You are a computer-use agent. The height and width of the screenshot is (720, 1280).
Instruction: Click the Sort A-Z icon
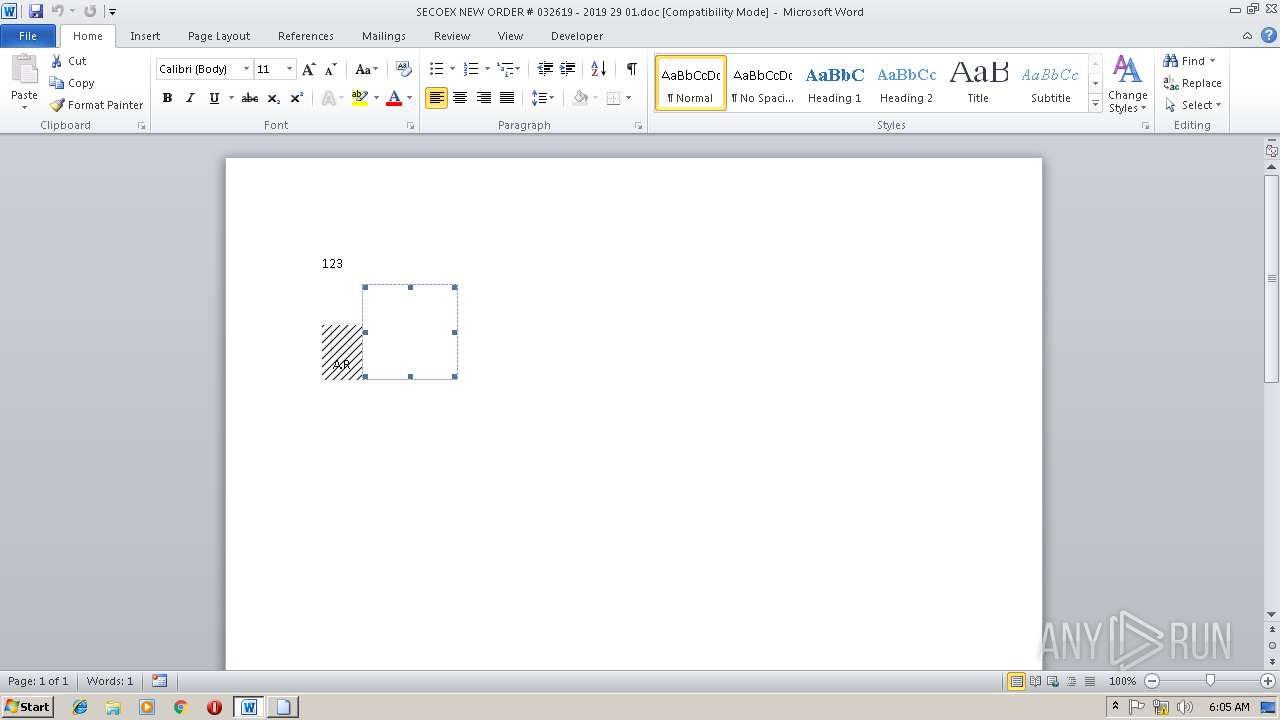[x=599, y=69]
